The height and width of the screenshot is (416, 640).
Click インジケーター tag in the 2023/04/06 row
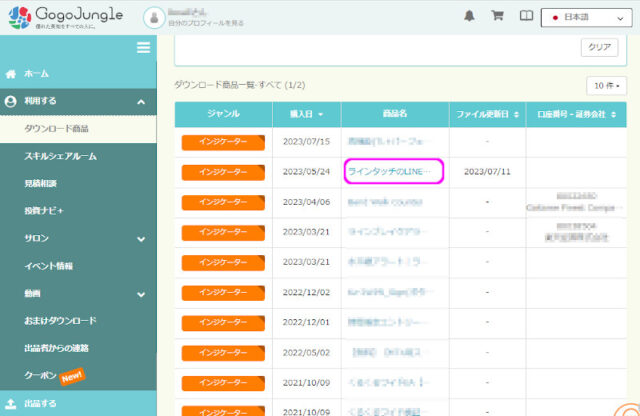(x=222, y=201)
